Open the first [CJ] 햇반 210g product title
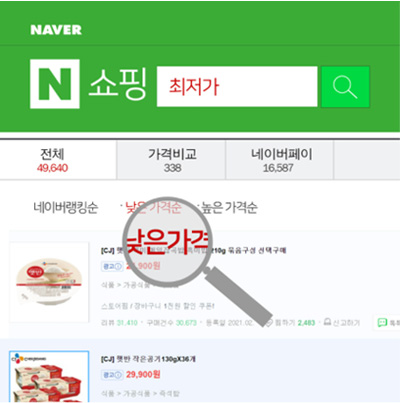 pyautogui.click(x=193, y=250)
